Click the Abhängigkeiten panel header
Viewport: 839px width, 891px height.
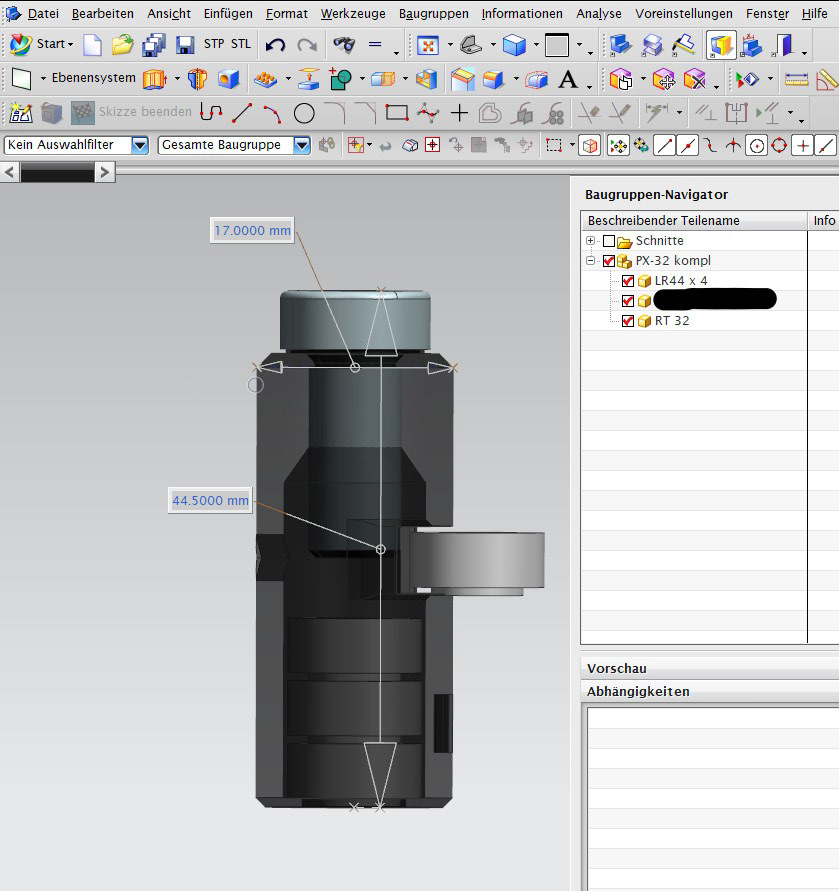(709, 692)
